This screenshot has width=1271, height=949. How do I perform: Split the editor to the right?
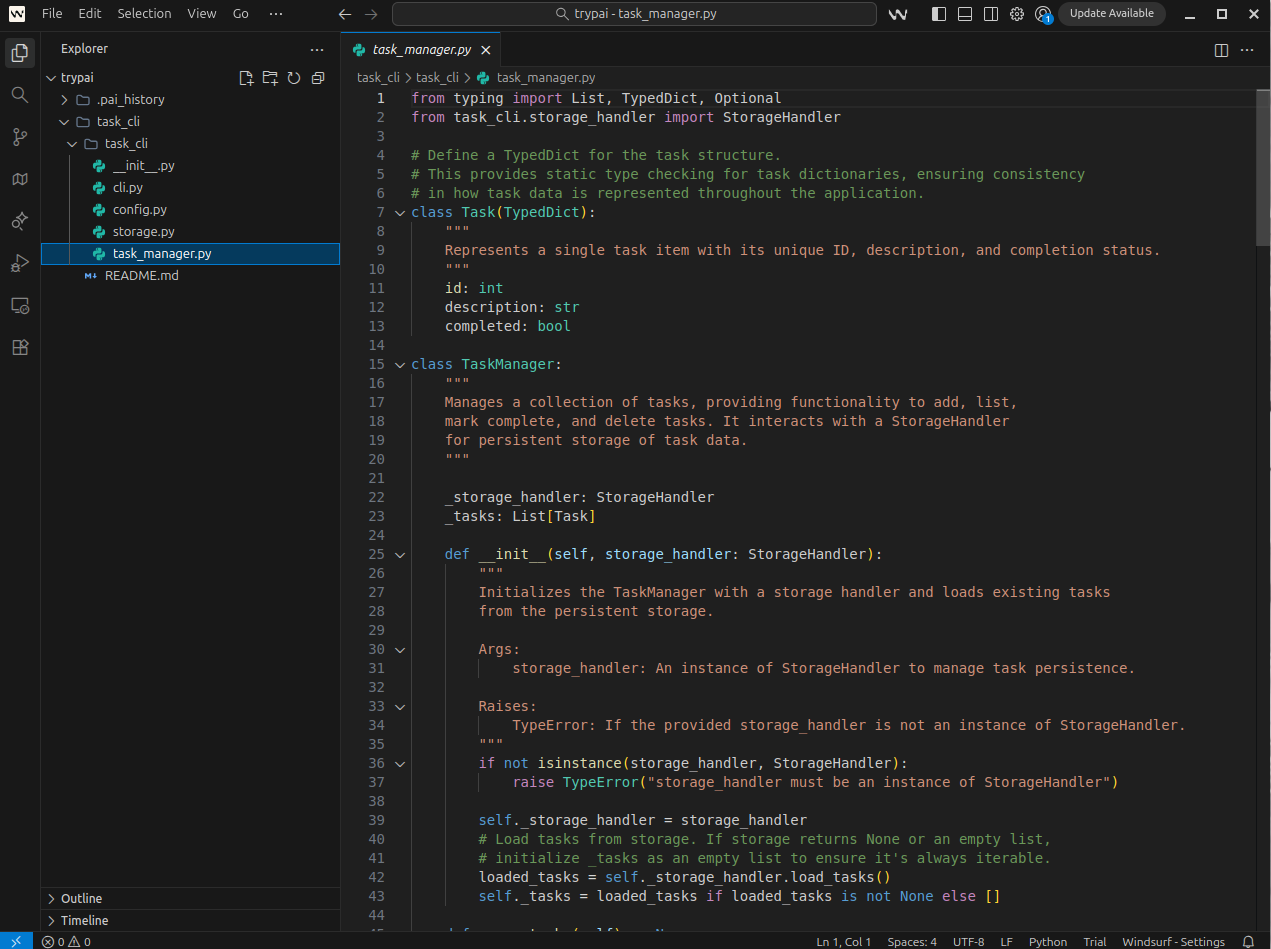coord(1221,50)
